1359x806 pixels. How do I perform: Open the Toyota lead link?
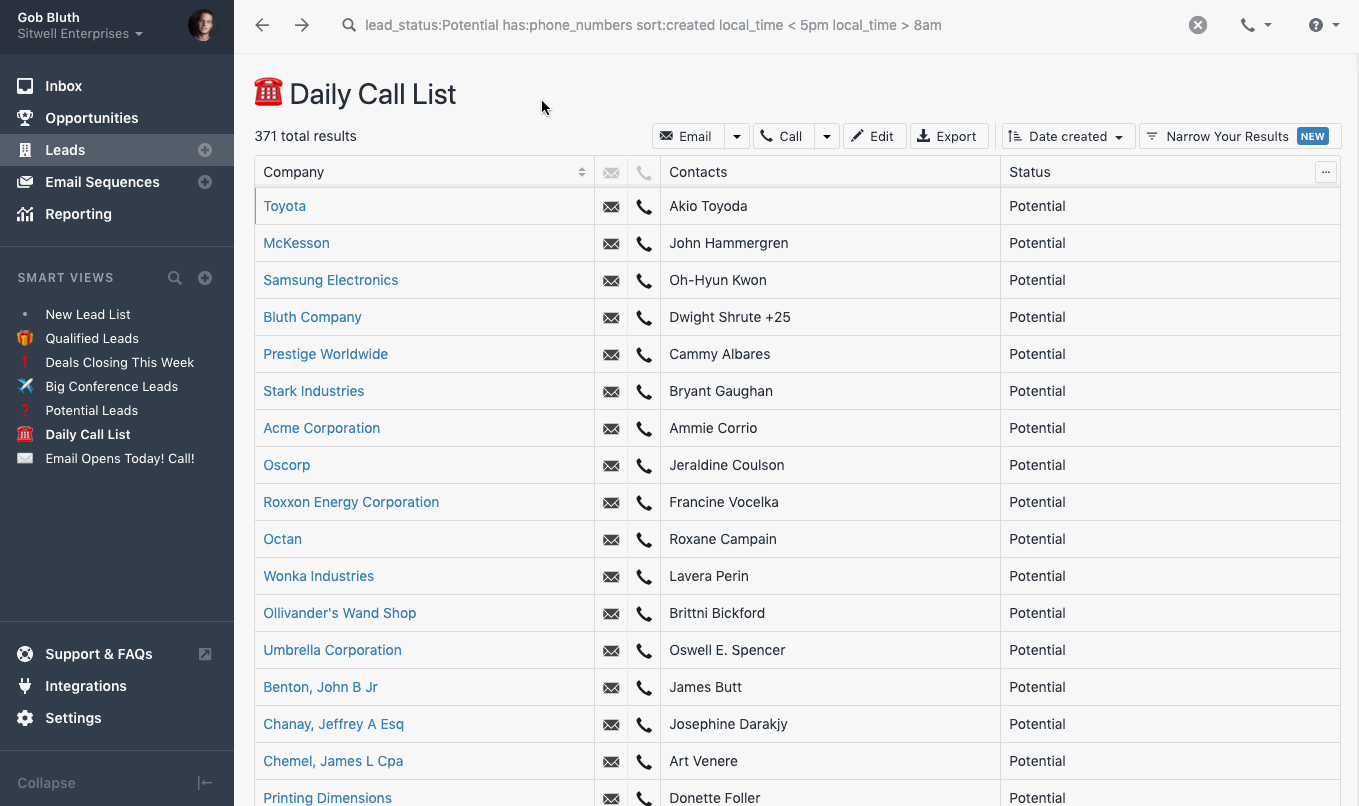click(284, 206)
